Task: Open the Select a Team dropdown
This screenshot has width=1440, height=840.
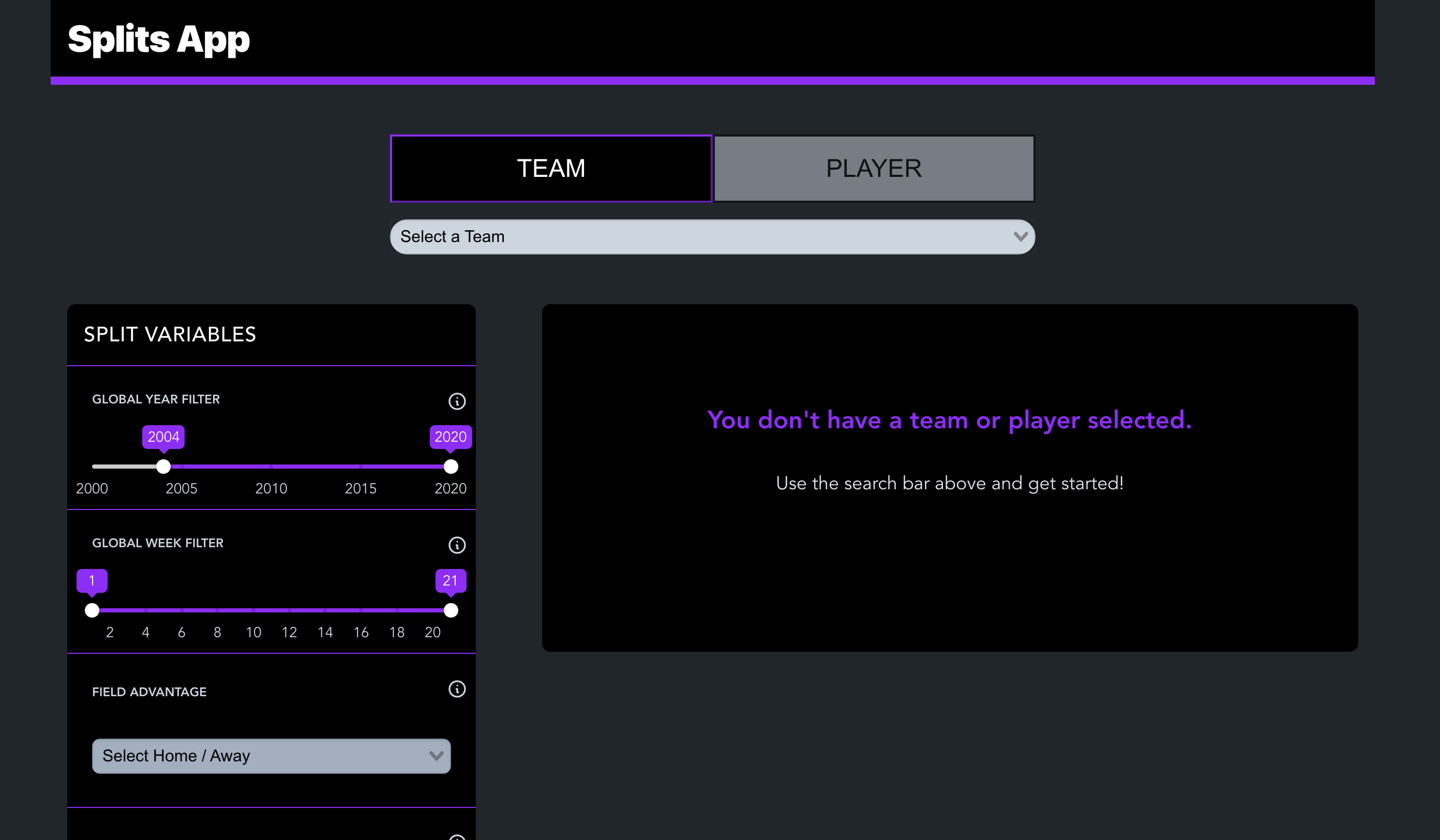Action: (x=712, y=236)
